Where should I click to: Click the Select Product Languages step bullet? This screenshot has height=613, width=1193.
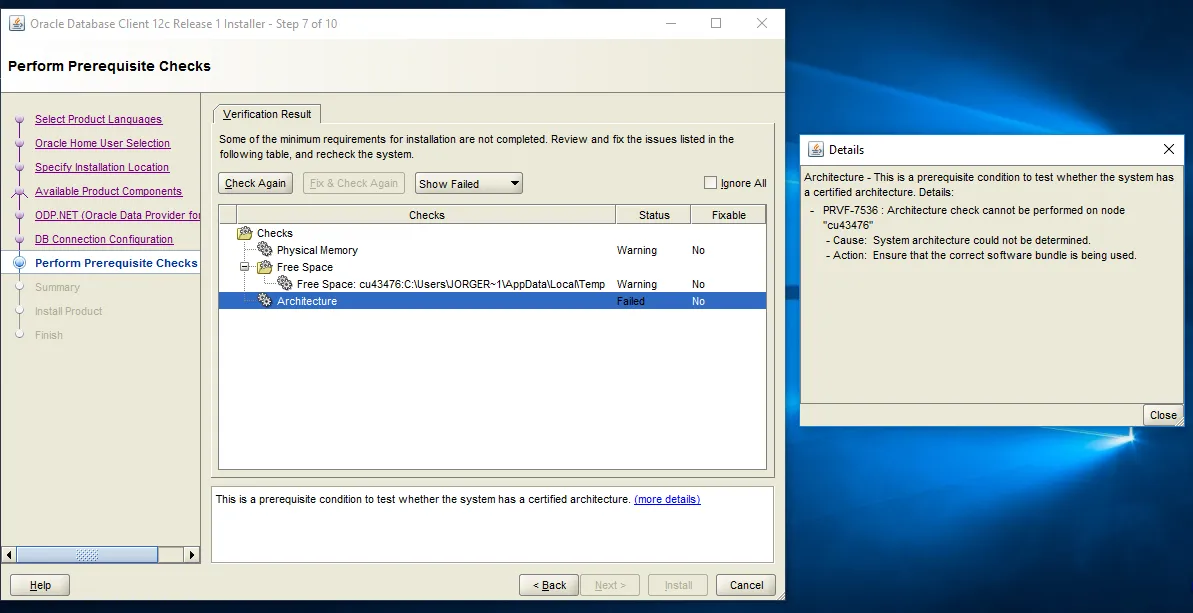click(20, 119)
